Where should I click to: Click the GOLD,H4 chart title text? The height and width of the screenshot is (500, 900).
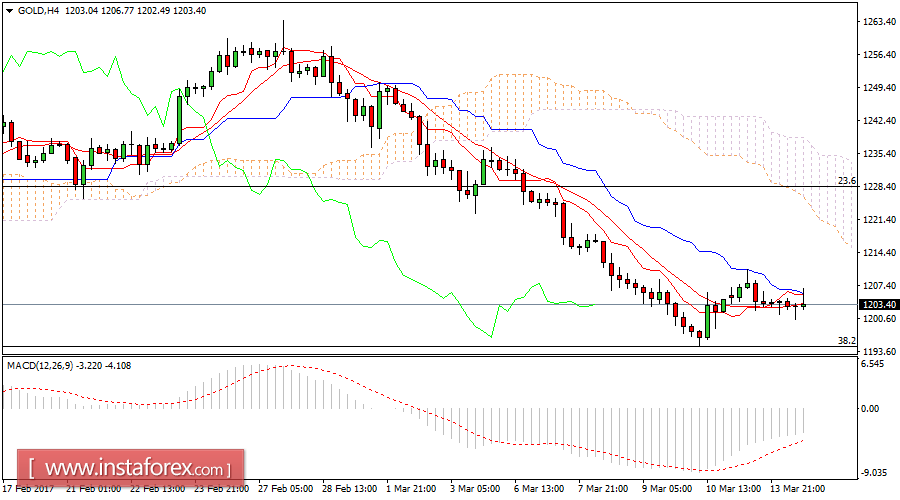(x=38, y=10)
